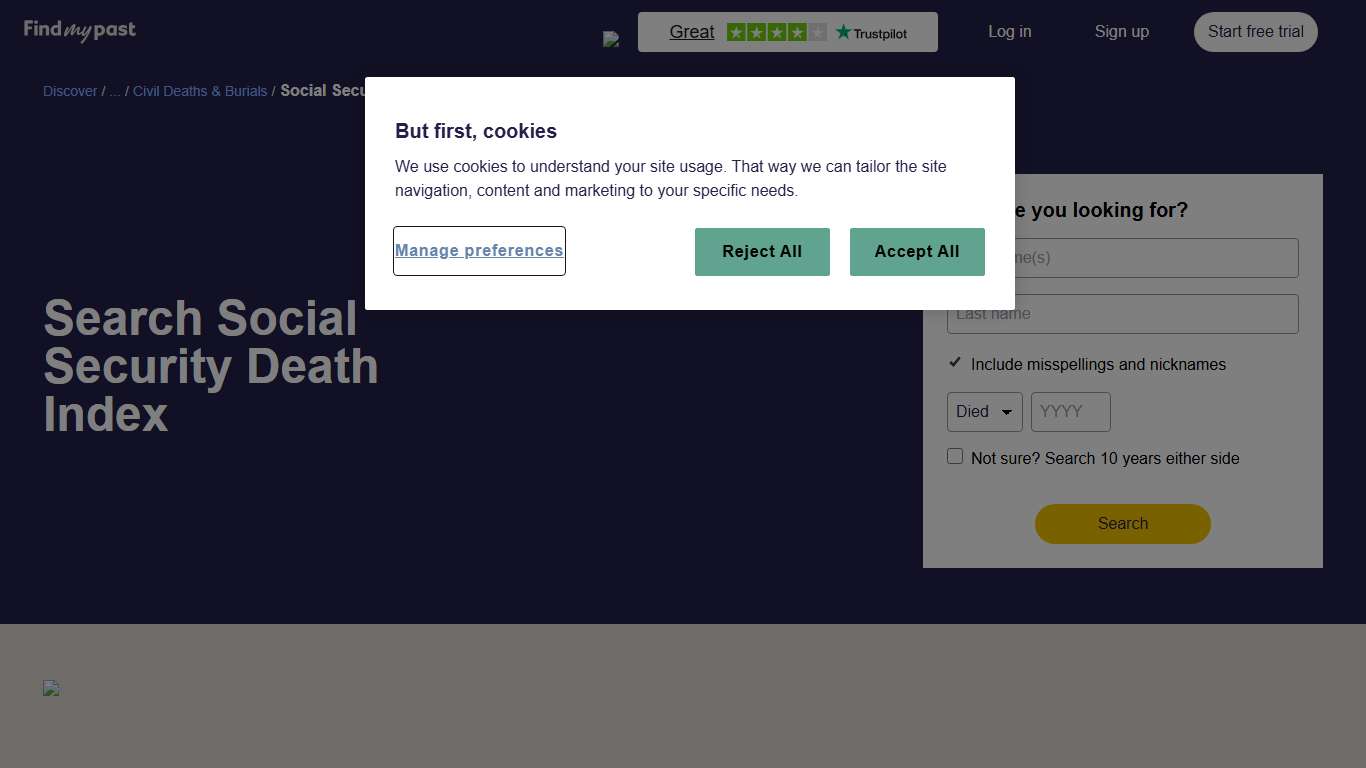Screen dimensions: 1366x768
Task: Click the broken image placeholder near Trustpilot
Action: coord(611,39)
